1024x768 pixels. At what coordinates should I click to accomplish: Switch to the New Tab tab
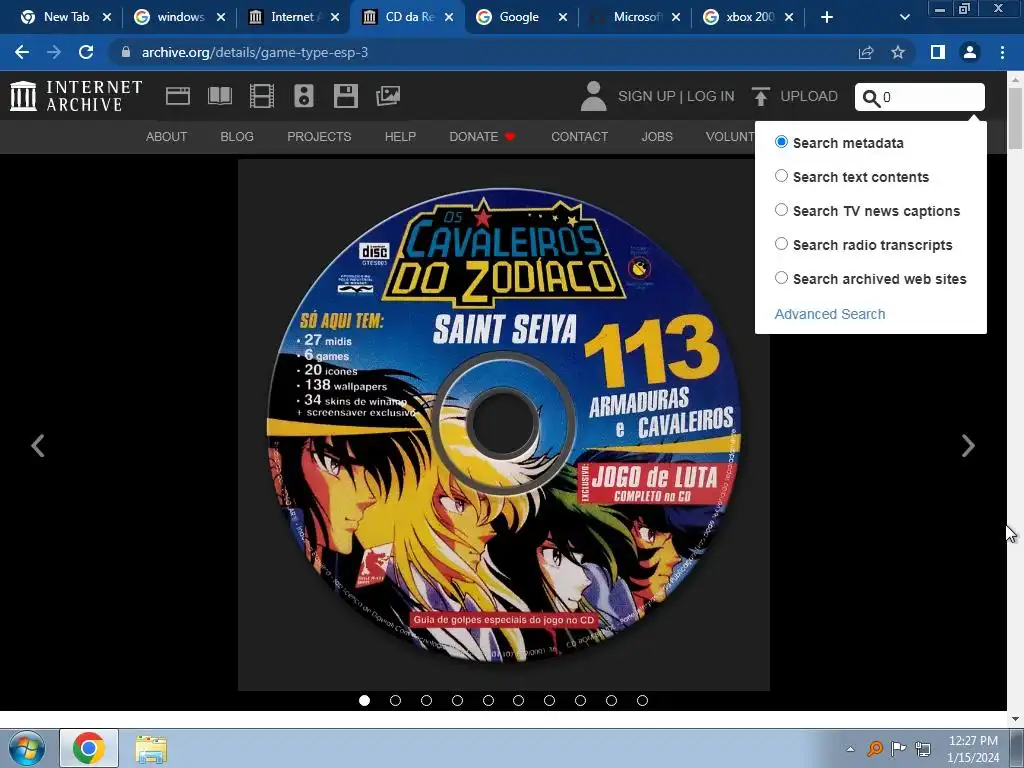[65, 17]
